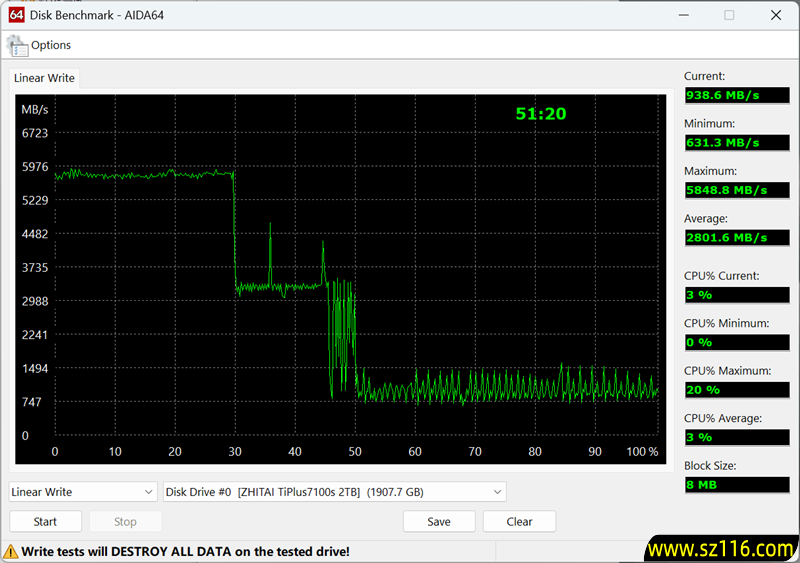The height and width of the screenshot is (563, 800).
Task: Click the CPU% Maximum value 20 %
Action: (x=737, y=390)
